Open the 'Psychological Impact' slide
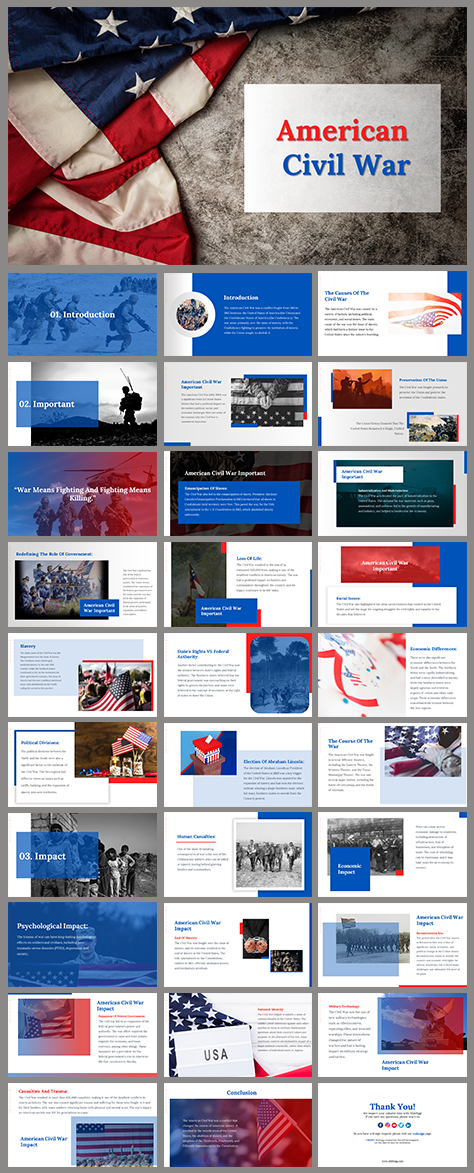Viewport: 474px width, 1173px height. [x=82, y=944]
